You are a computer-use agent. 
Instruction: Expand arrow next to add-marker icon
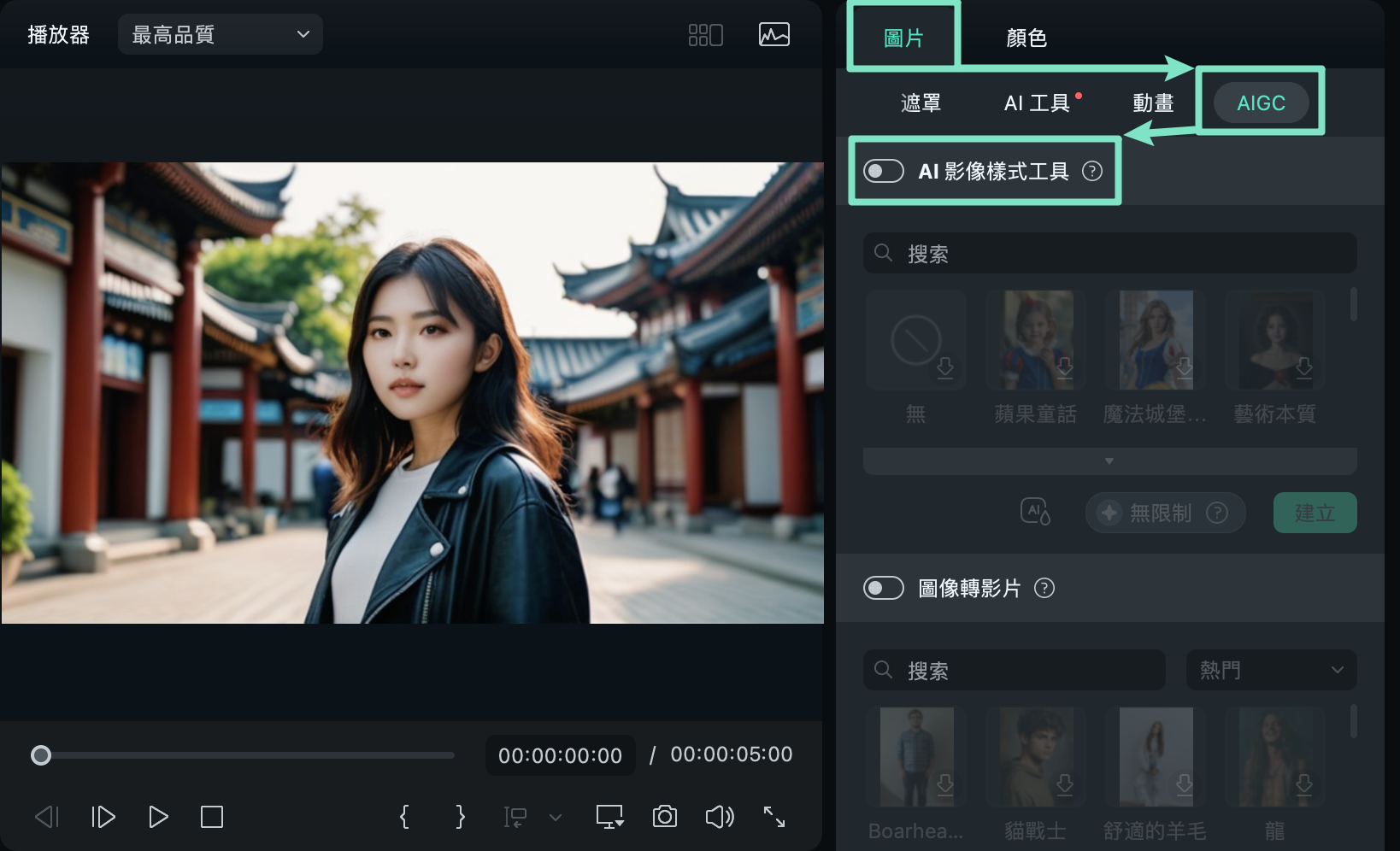(x=556, y=818)
